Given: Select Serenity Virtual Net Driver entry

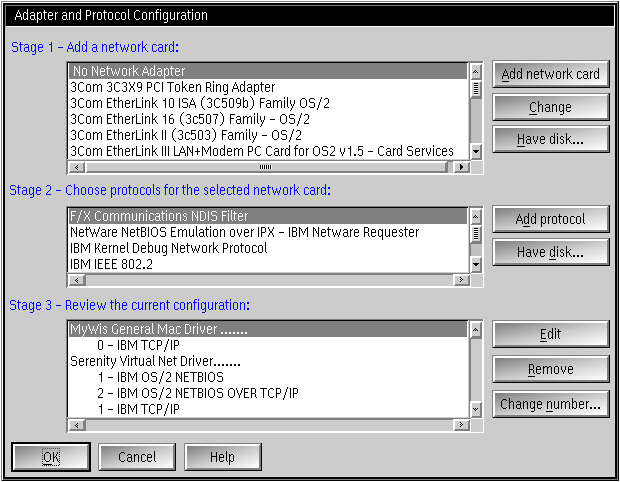Looking at the screenshot, I should [x=268, y=361].
